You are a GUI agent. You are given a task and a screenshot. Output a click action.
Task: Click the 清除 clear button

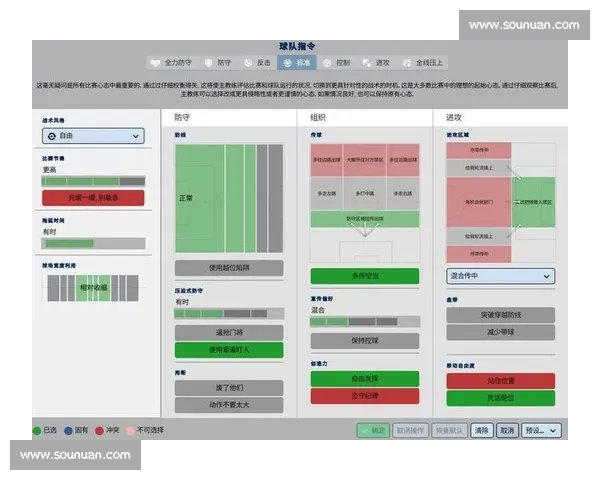(x=482, y=431)
